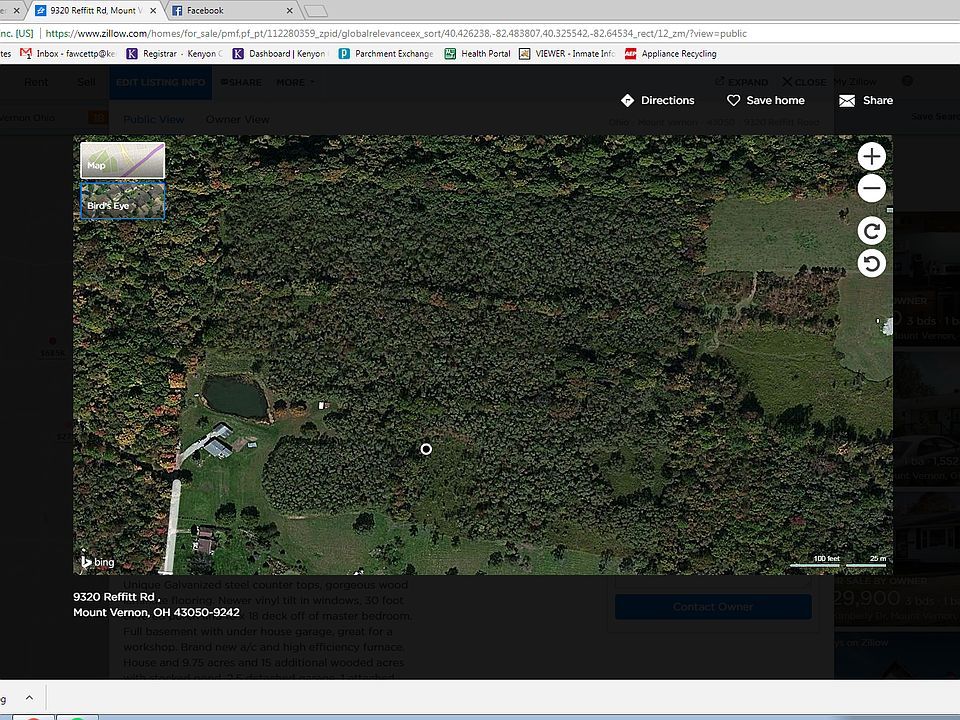Open the dimmed More dropdown
This screenshot has height=720, width=960.
295,82
